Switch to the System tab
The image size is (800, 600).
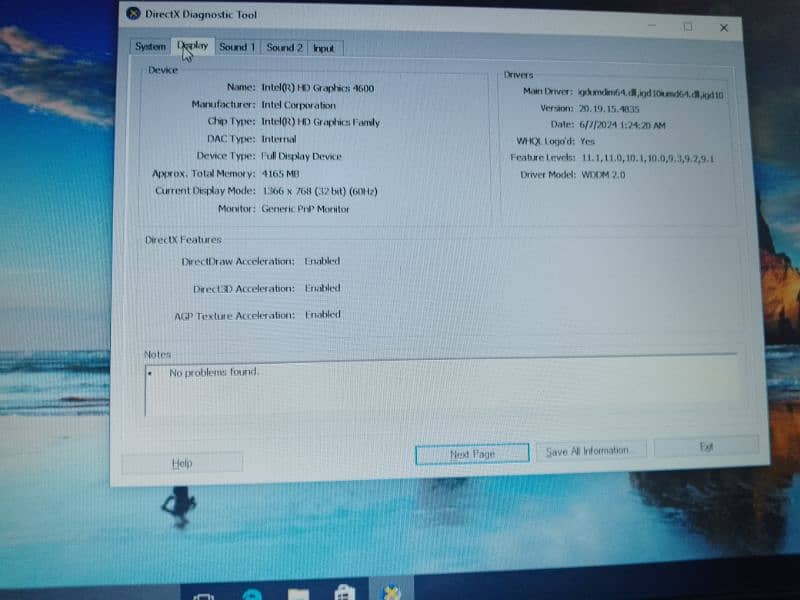pos(150,46)
